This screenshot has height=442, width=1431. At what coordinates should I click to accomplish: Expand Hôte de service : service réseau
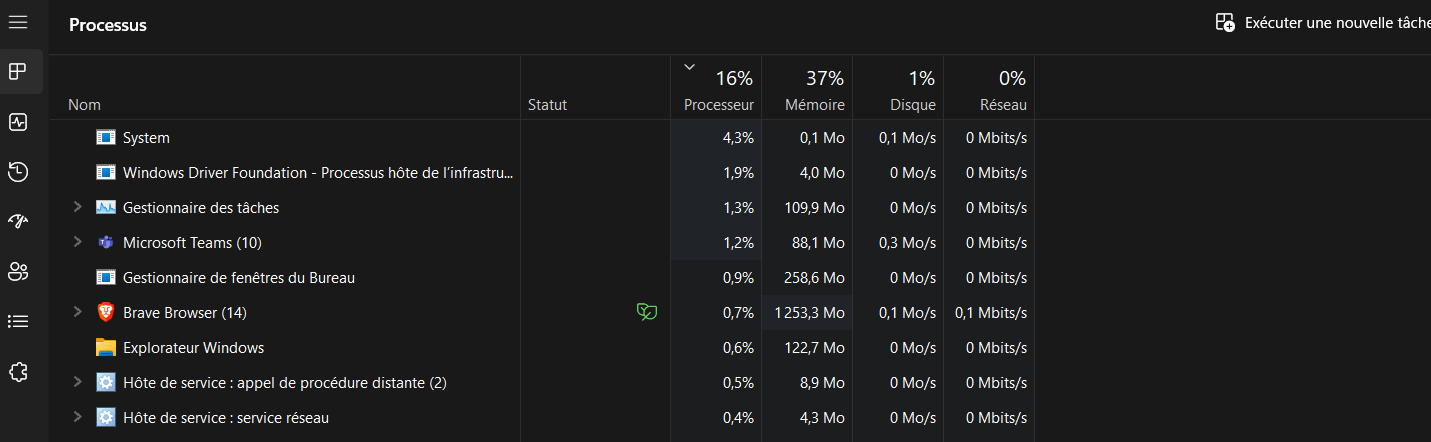pyautogui.click(x=77, y=418)
